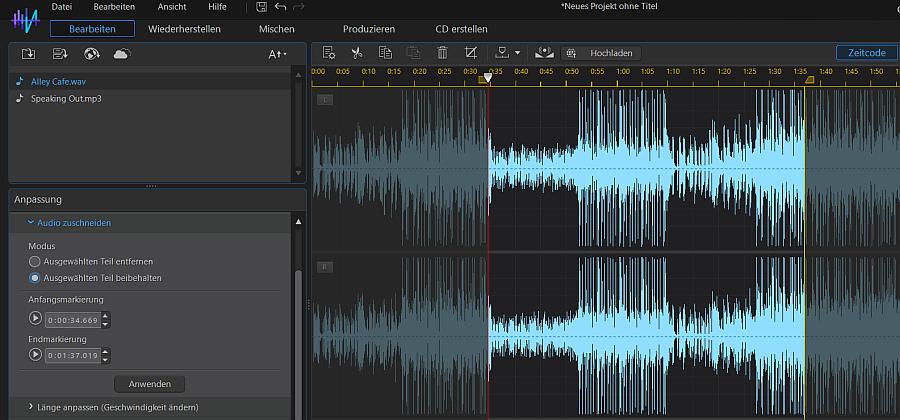
Task: Select 'Ausgewählten Teil entfernen' radio button
Action: pyautogui.click(x=35, y=261)
